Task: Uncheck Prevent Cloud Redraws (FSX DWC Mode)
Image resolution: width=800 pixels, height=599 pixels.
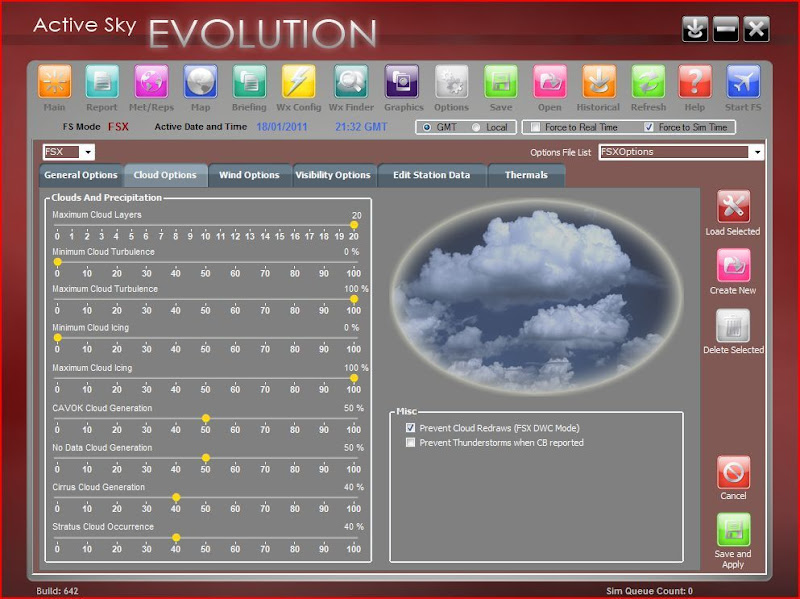Action: coord(411,428)
